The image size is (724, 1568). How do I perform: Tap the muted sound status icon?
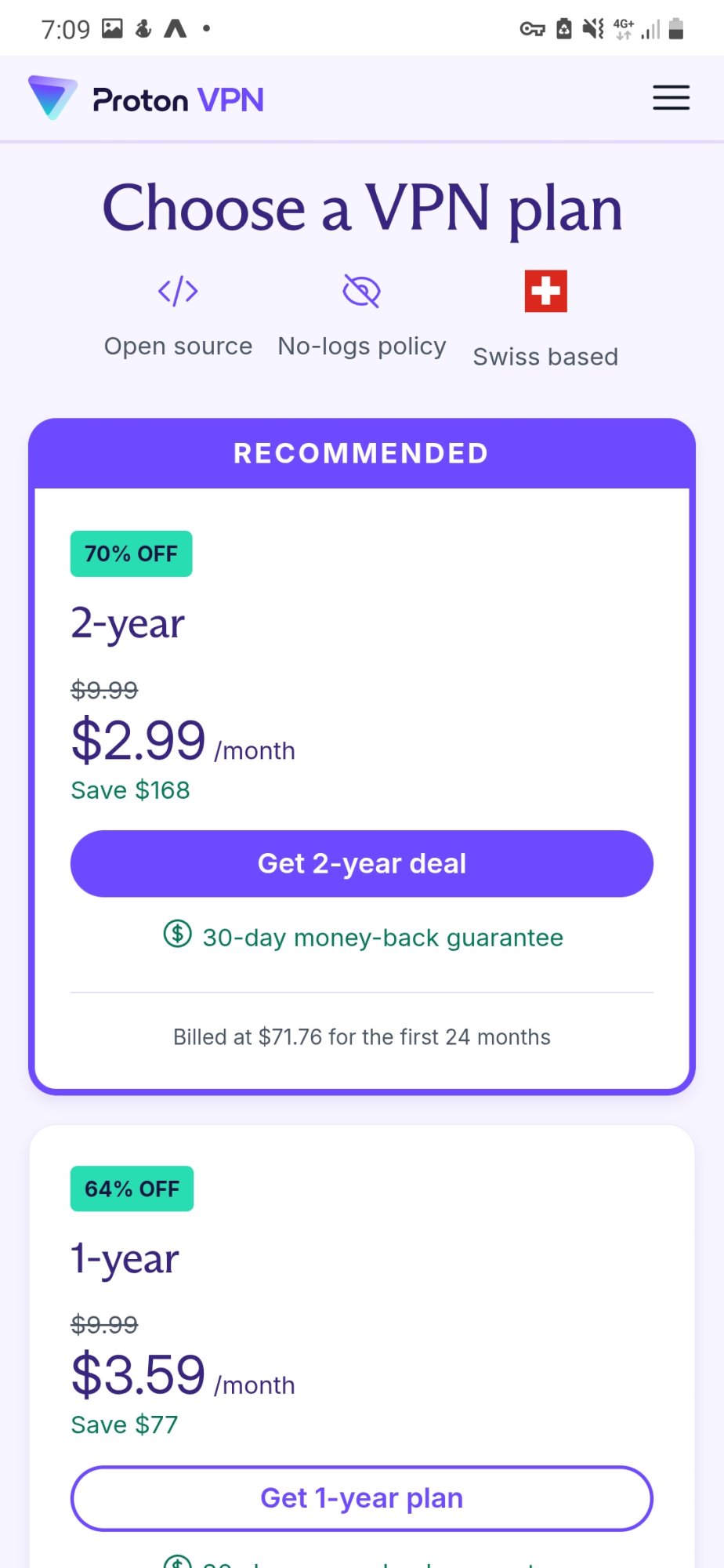[593, 29]
